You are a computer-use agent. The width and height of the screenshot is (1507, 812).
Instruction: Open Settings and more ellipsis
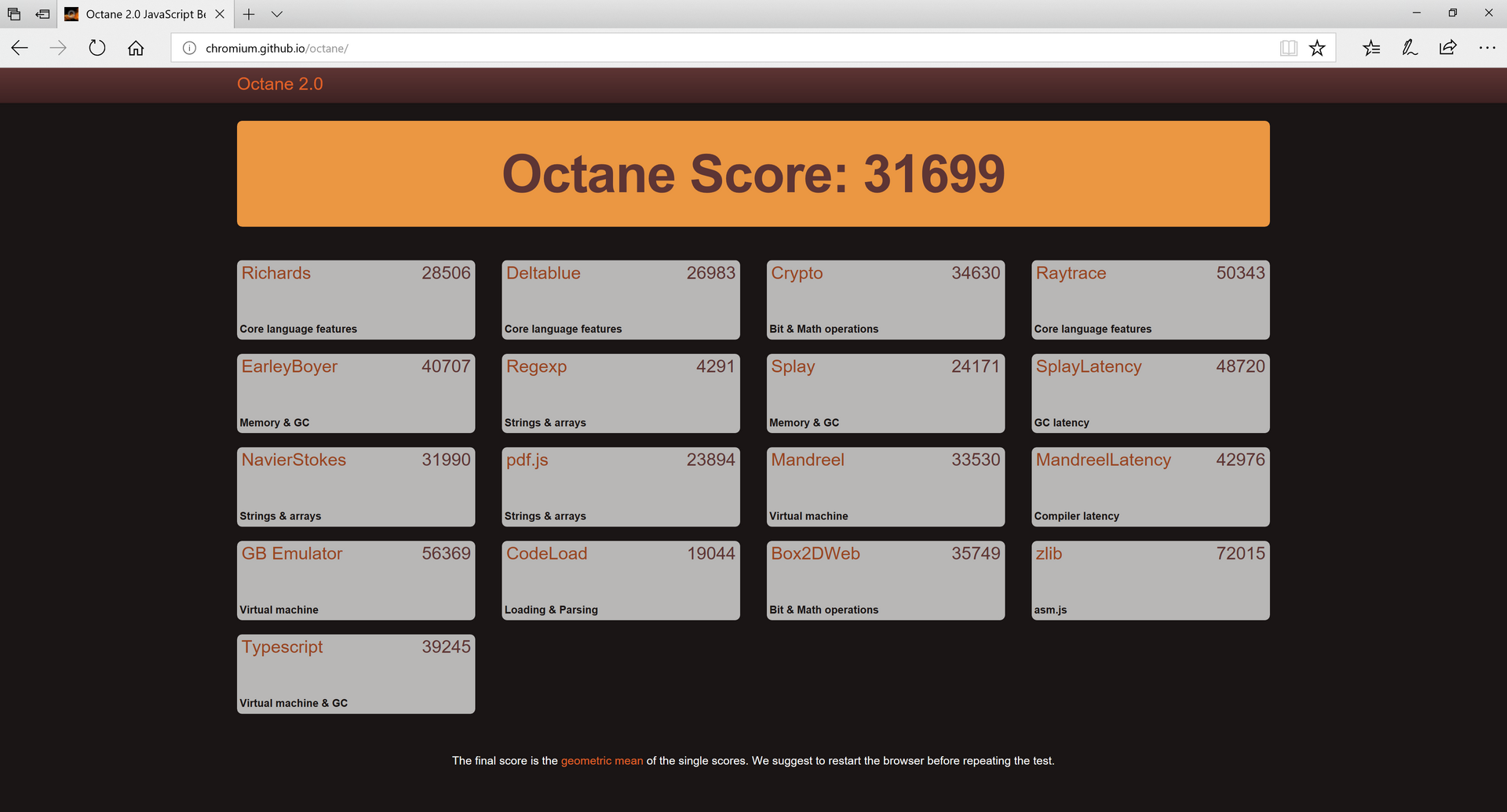[x=1487, y=48]
